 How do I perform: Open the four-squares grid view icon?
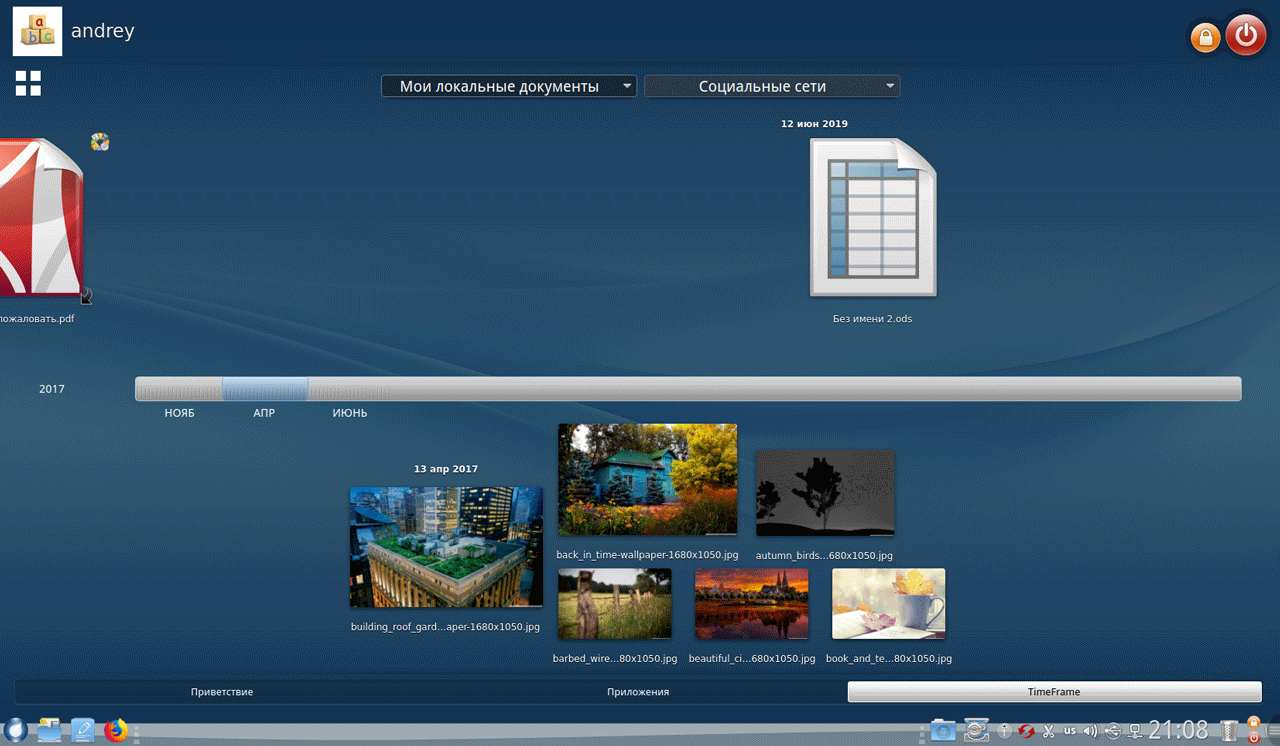[x=28, y=83]
